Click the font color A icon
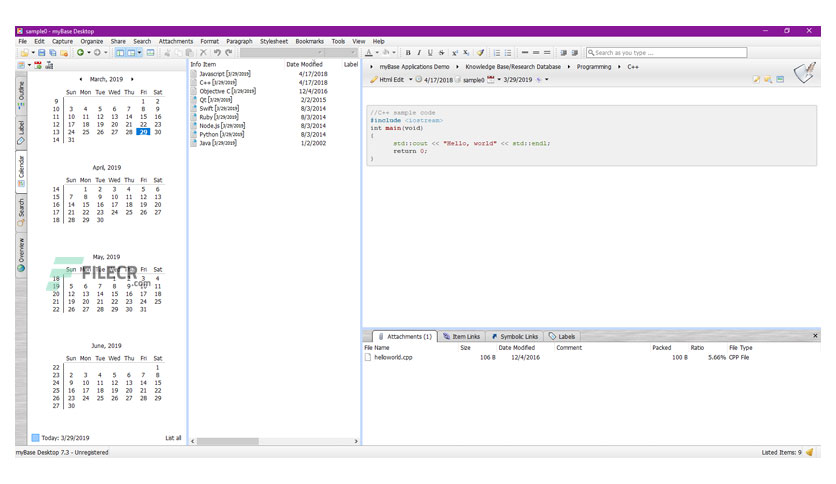836x484 pixels. (x=368, y=52)
